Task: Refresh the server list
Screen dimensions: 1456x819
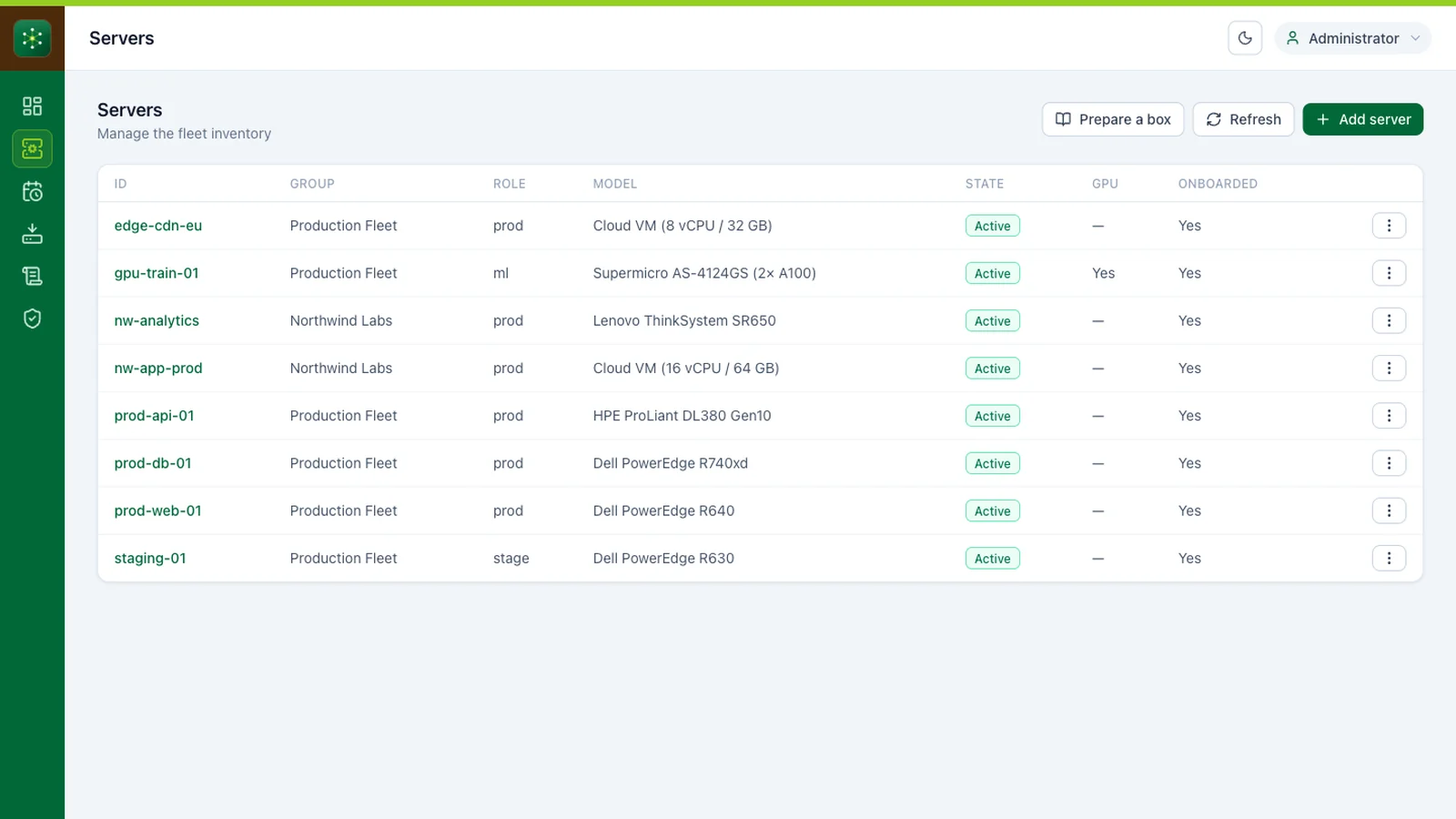Action: [x=1243, y=119]
